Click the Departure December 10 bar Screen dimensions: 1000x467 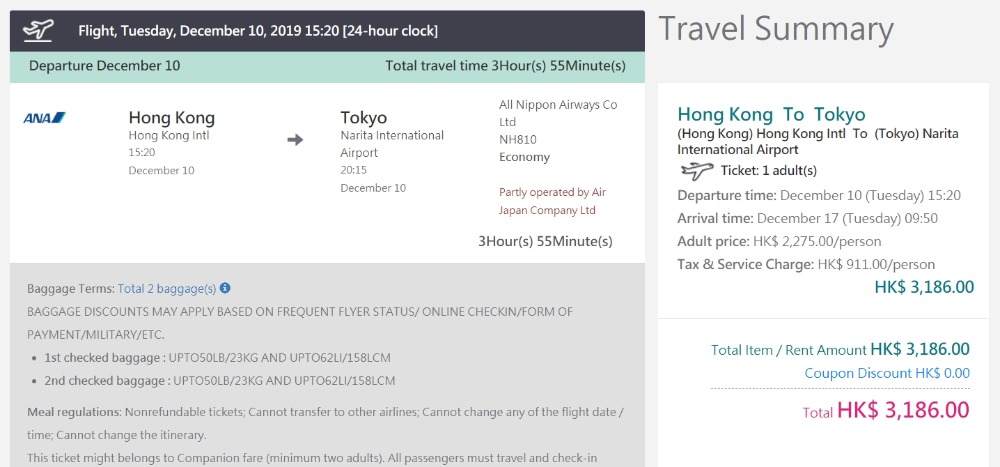pos(105,66)
